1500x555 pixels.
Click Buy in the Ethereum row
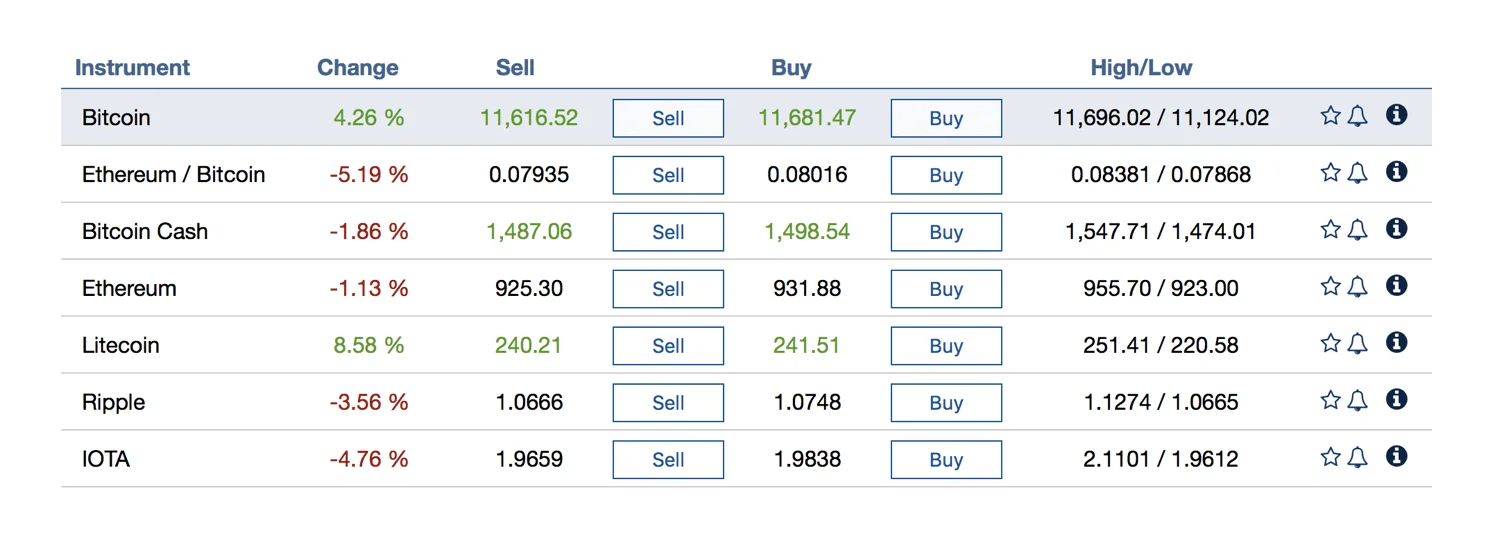click(946, 289)
